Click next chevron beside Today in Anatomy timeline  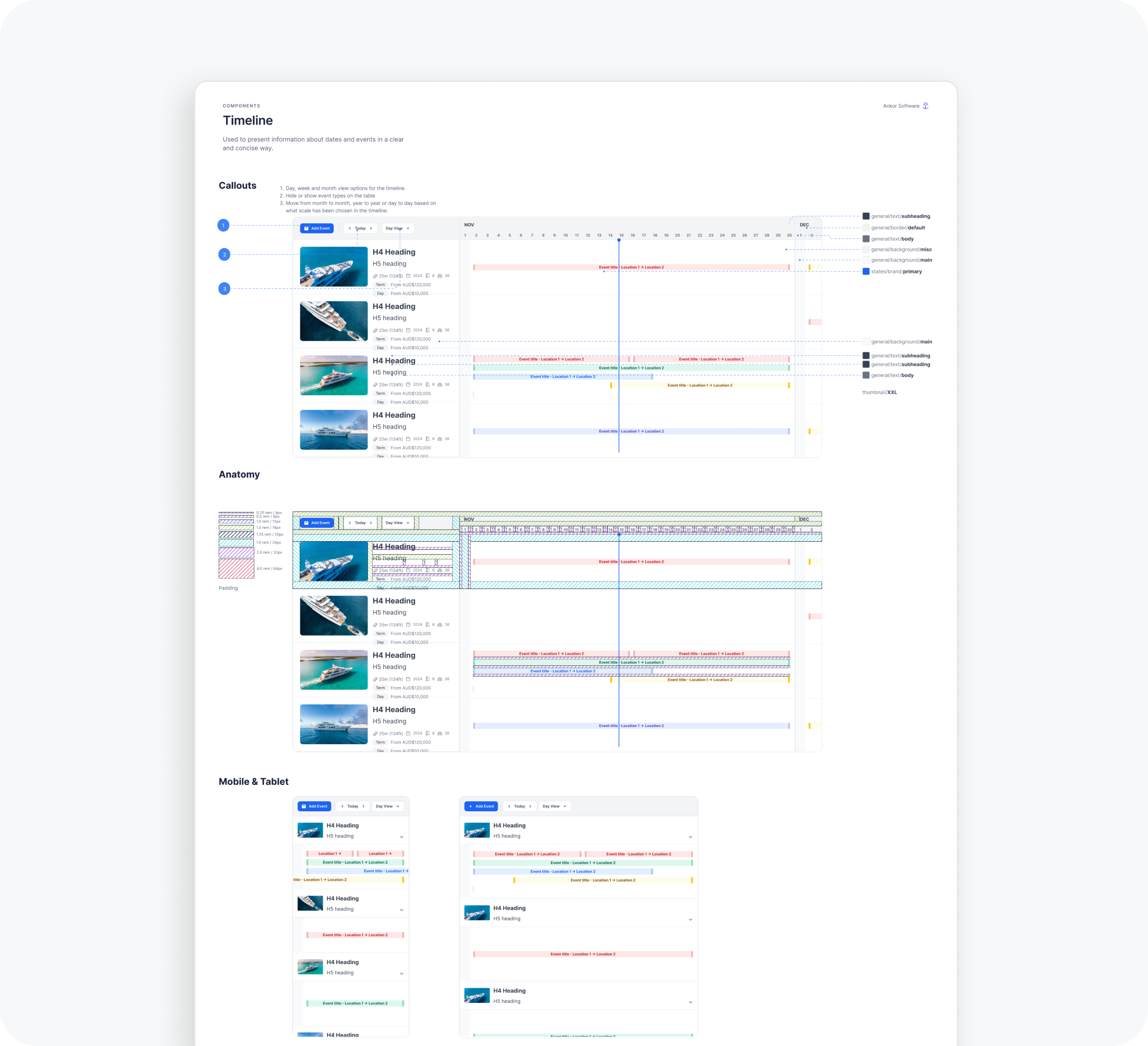point(371,523)
